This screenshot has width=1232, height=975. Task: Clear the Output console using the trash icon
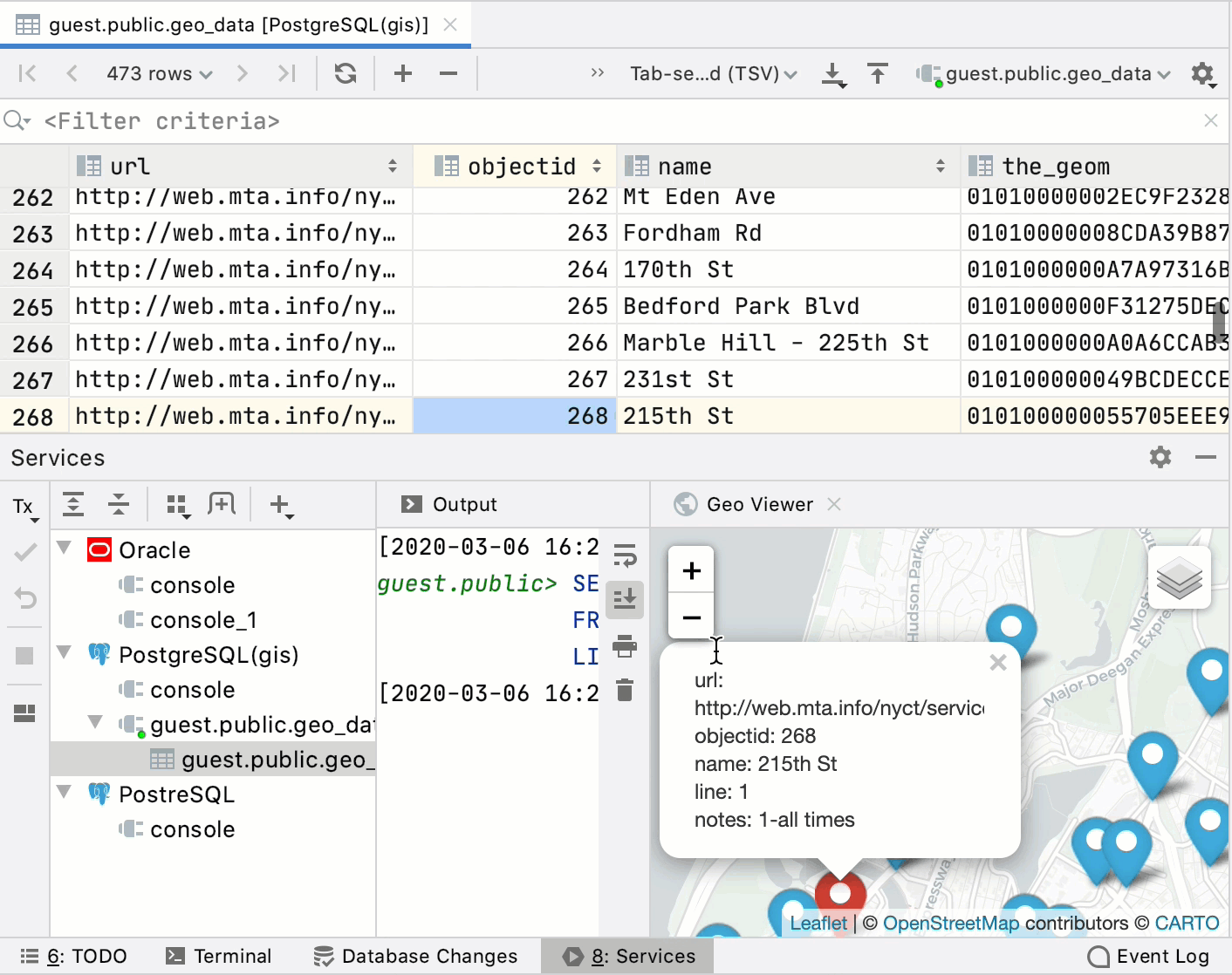pos(625,691)
